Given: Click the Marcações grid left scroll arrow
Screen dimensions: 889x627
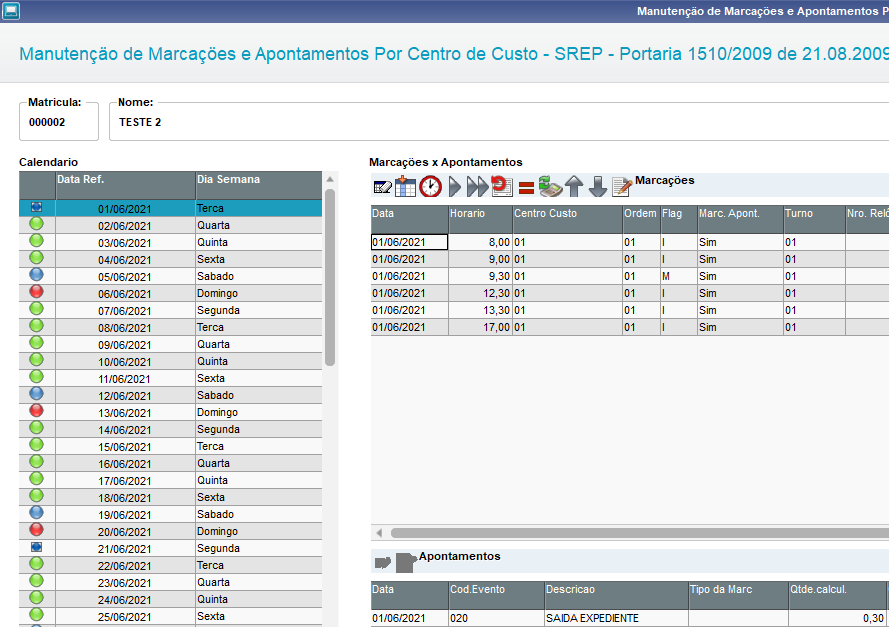Looking at the screenshot, I should click(379, 533).
